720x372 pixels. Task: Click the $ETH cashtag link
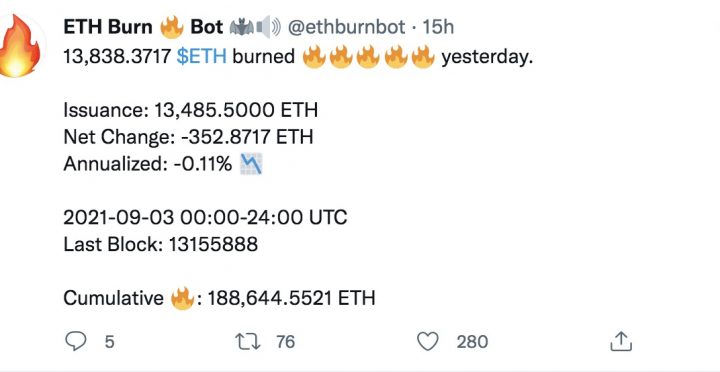coord(202,56)
